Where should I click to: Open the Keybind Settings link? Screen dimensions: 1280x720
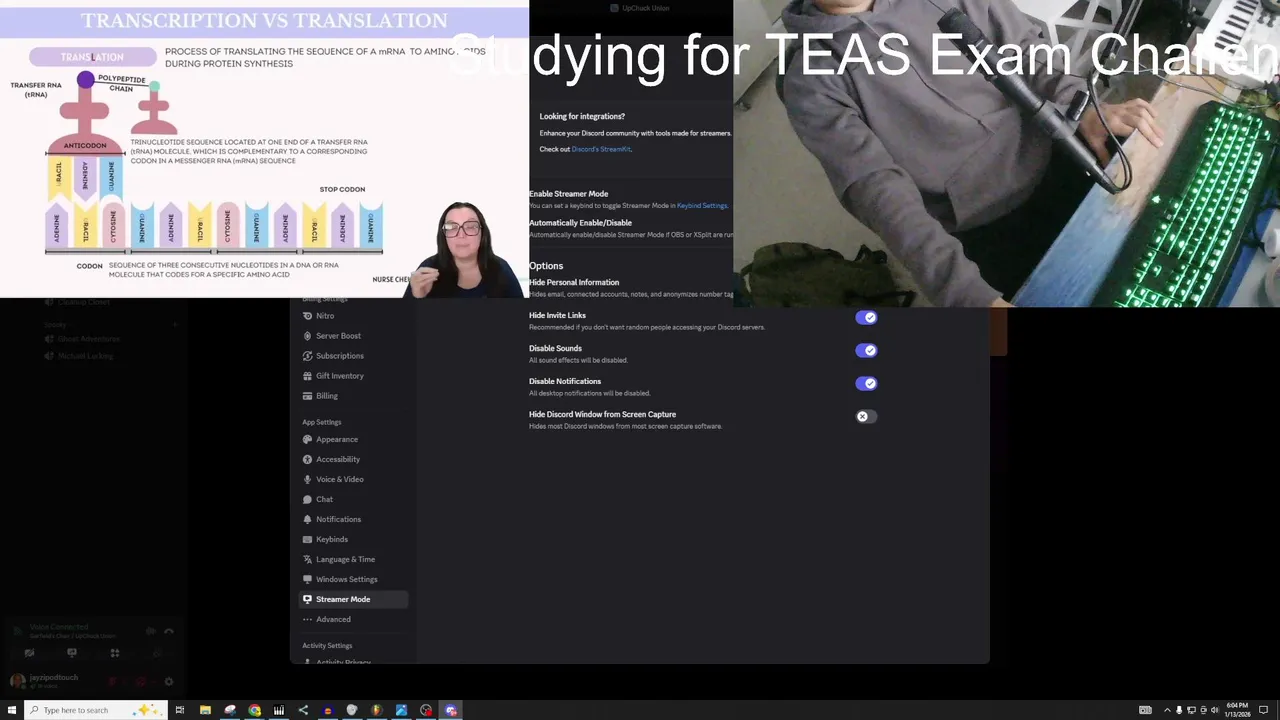tap(702, 206)
